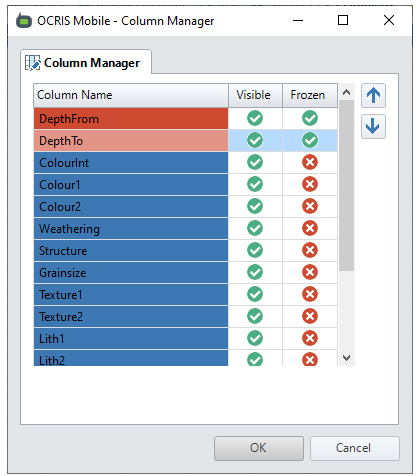Click the move column down arrow

click(373, 127)
